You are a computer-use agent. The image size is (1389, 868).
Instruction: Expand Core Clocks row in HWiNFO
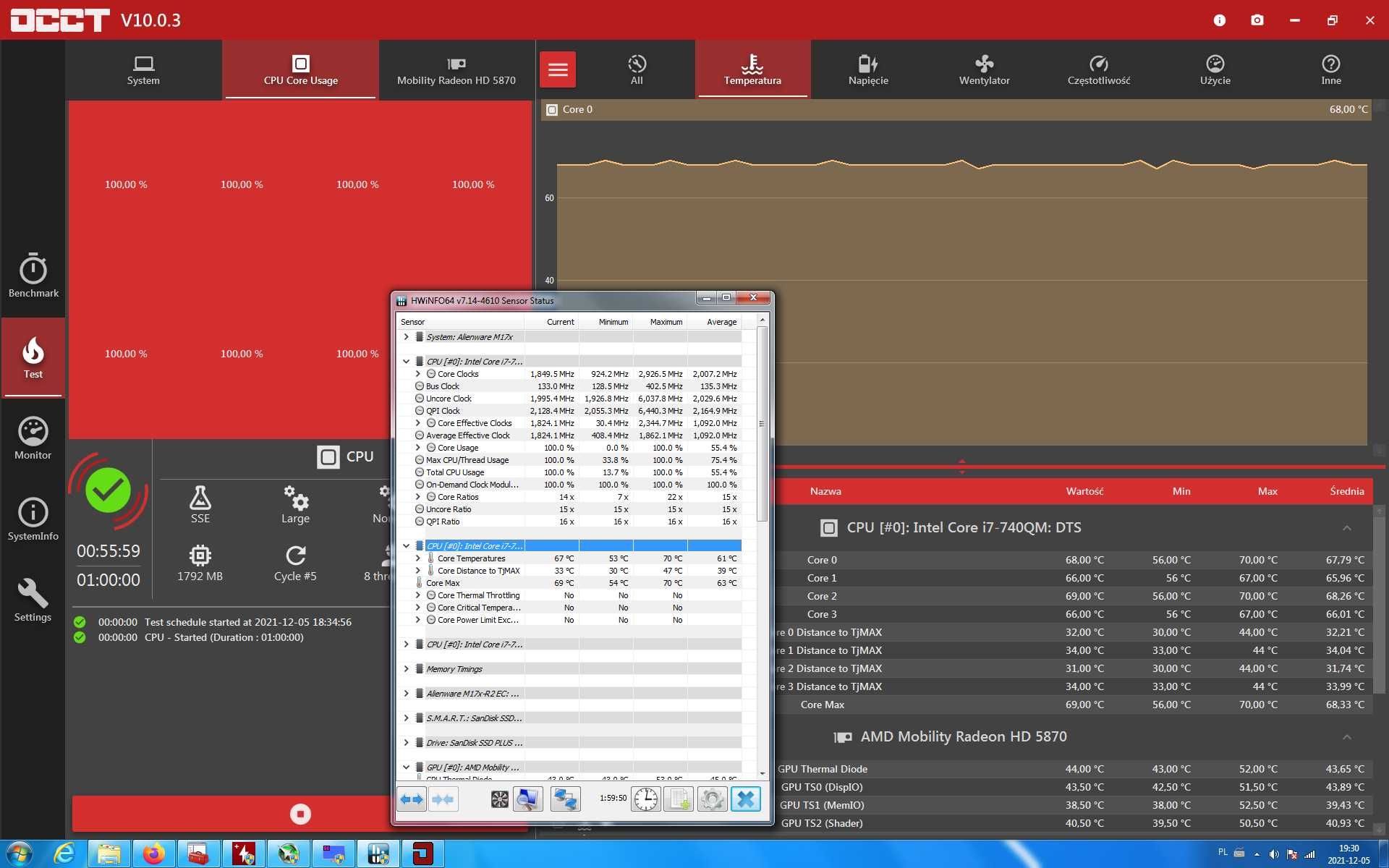[x=417, y=374]
